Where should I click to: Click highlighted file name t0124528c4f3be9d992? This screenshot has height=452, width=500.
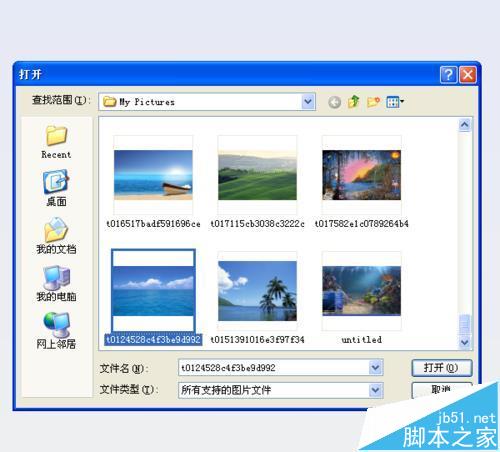(x=153, y=340)
